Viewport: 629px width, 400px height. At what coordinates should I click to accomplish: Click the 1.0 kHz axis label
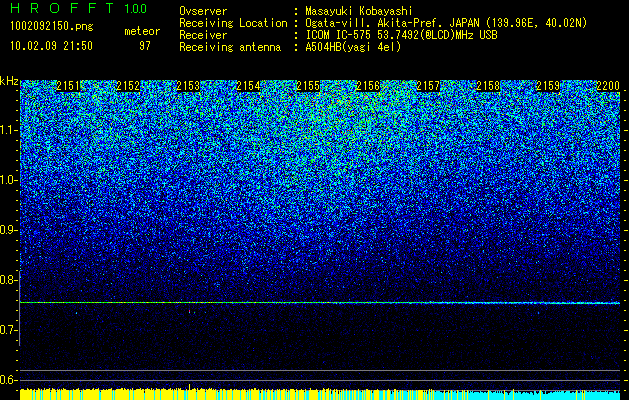[9, 180]
